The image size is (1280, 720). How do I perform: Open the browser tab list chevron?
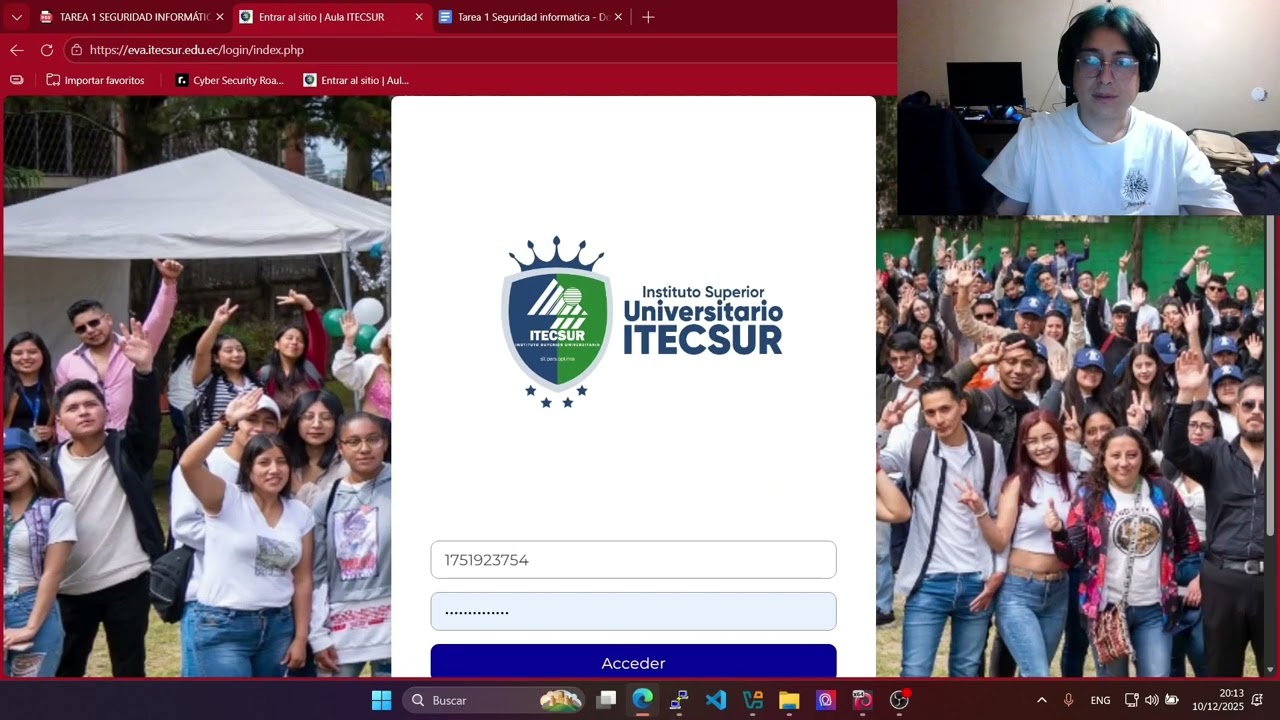(16, 17)
